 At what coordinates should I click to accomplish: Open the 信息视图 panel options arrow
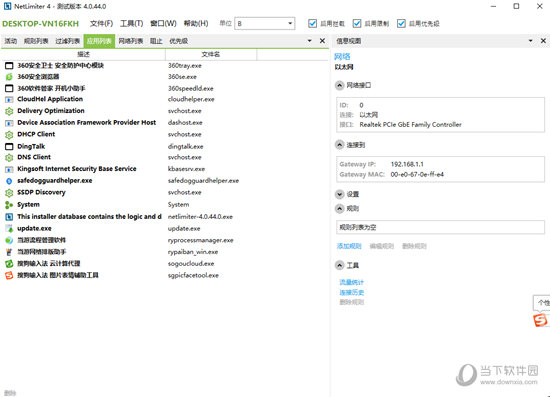pyautogui.click(x=531, y=41)
